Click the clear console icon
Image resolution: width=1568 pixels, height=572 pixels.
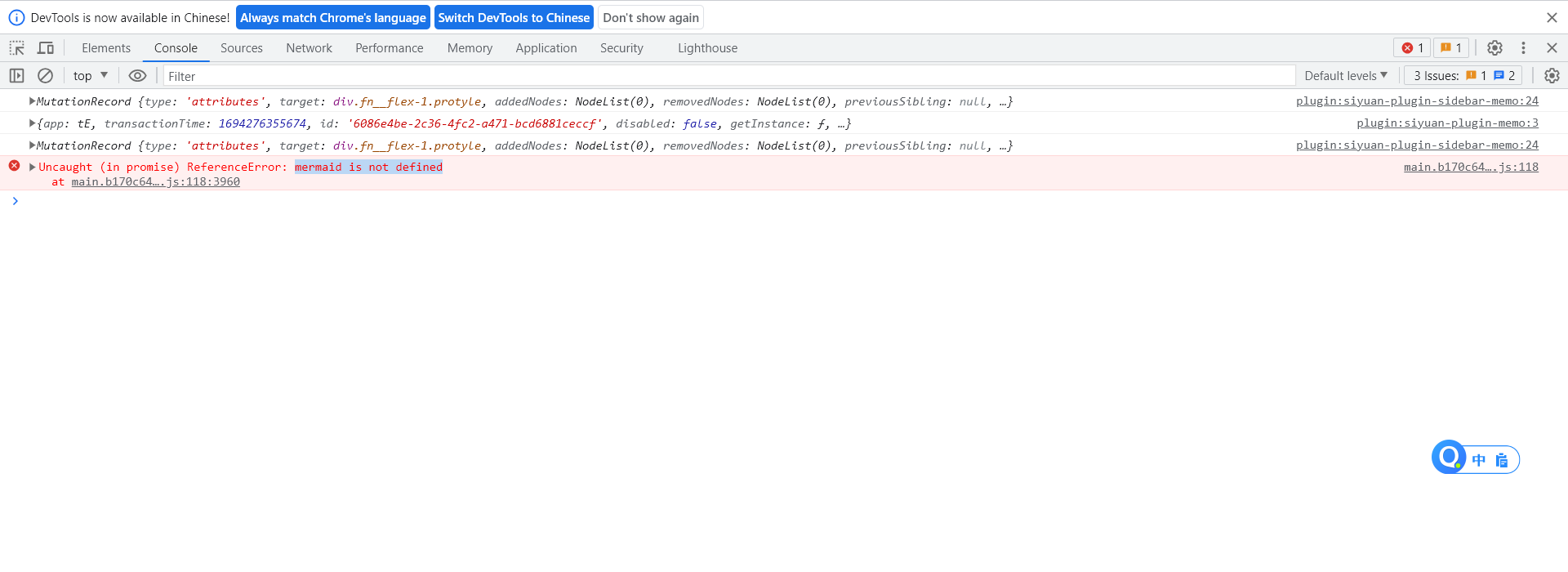[46, 76]
